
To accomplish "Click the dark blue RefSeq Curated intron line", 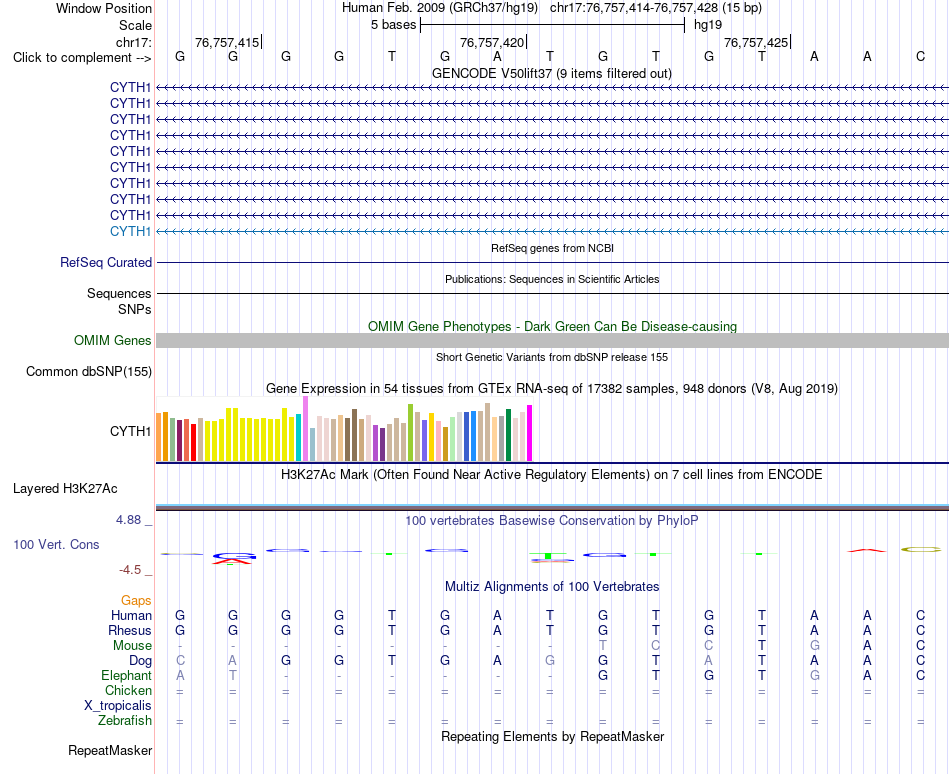I will (552, 262).
